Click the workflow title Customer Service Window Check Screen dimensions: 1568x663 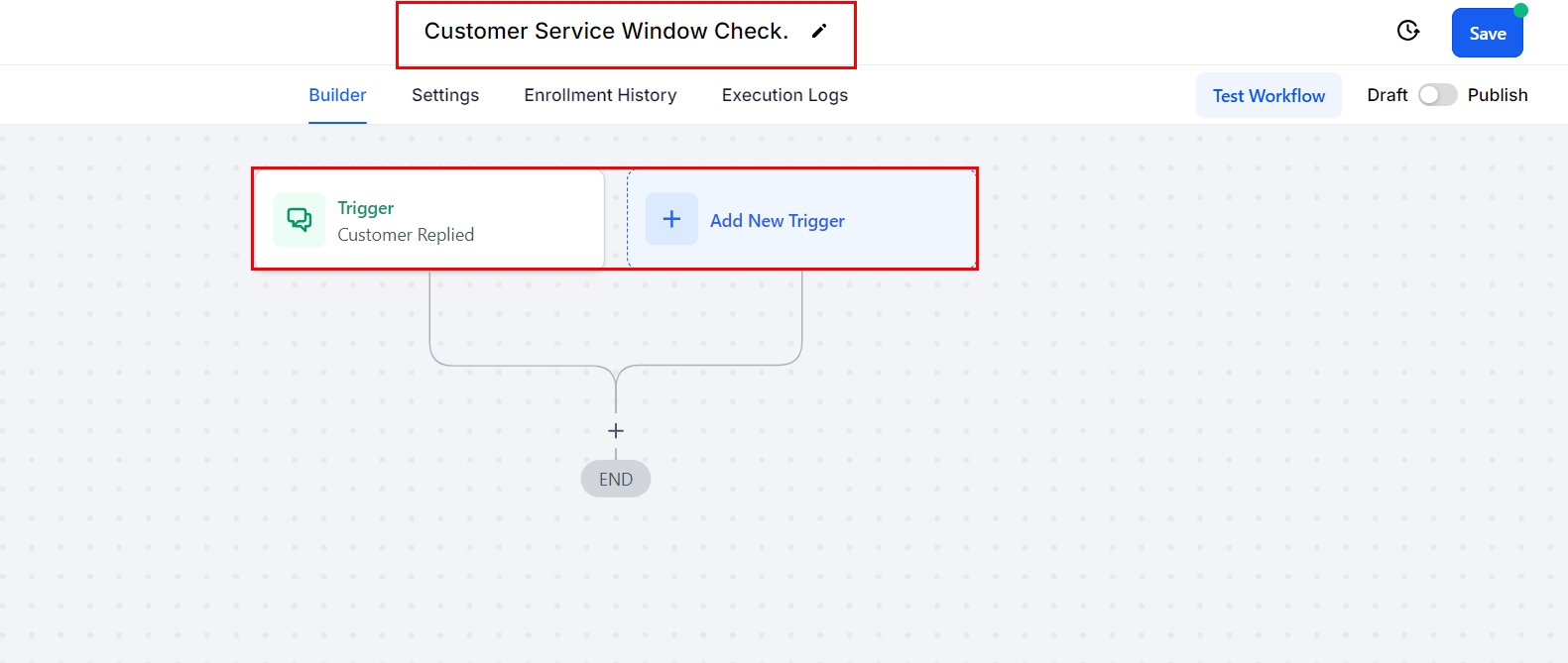[606, 32]
